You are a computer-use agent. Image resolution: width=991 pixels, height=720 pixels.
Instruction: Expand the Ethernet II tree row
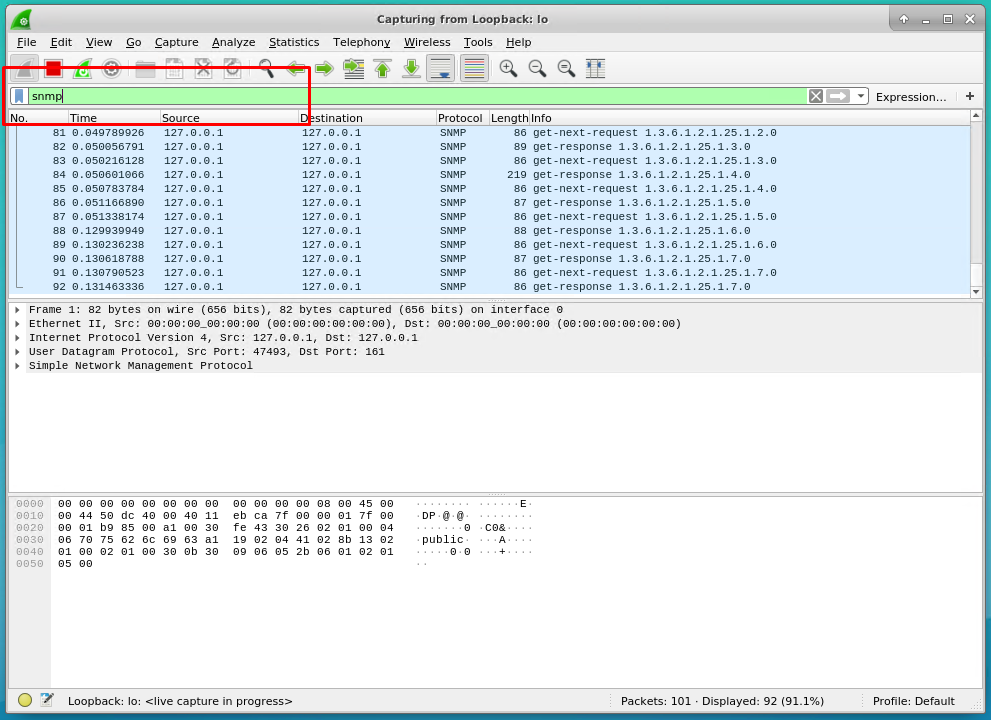18,324
